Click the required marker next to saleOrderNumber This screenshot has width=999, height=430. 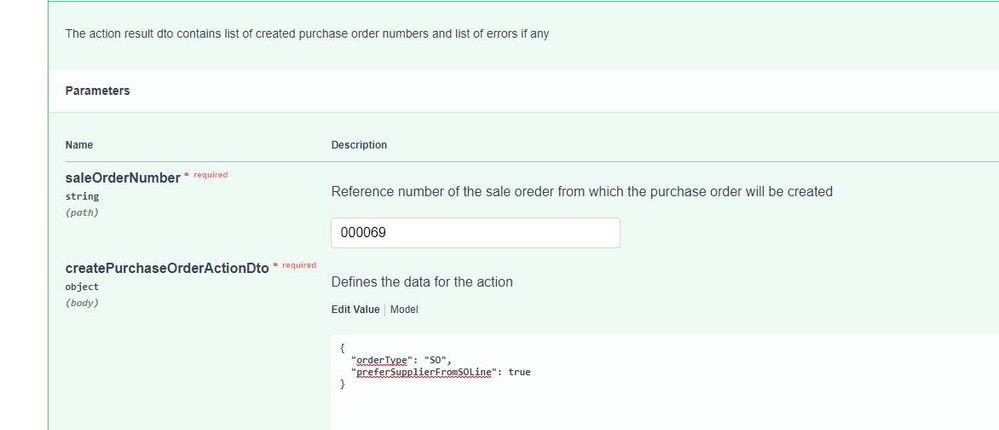click(x=206, y=175)
